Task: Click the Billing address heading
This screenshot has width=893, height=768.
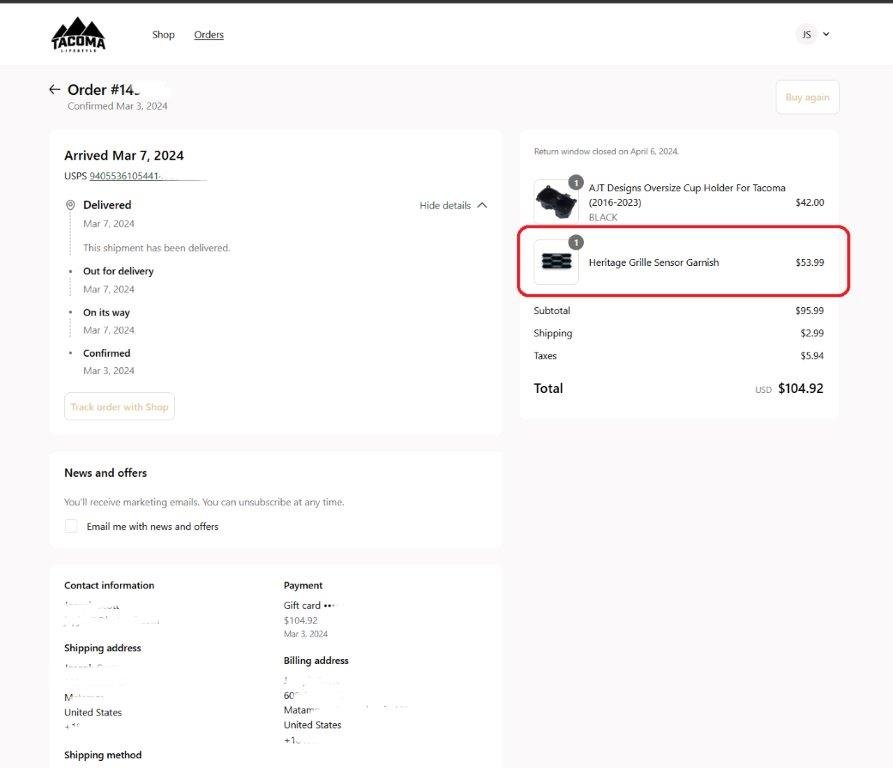Action: pos(316,660)
